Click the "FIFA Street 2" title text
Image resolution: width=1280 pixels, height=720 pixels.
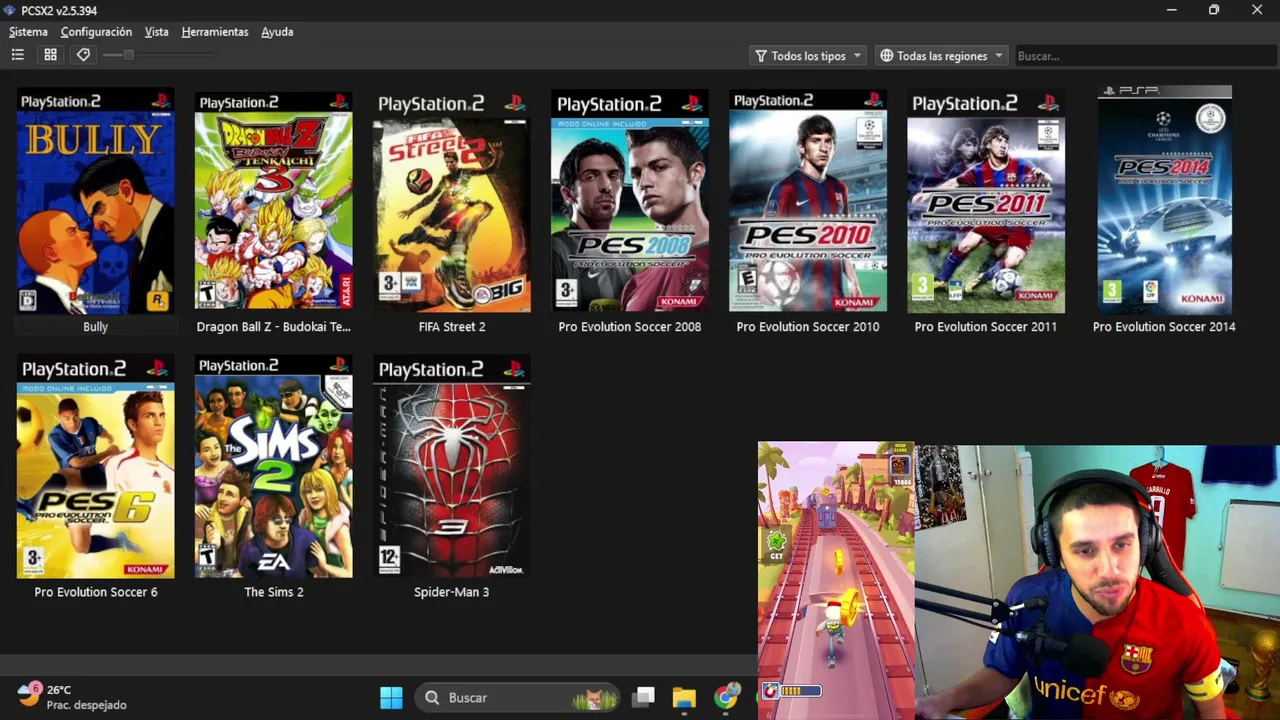coord(451,327)
